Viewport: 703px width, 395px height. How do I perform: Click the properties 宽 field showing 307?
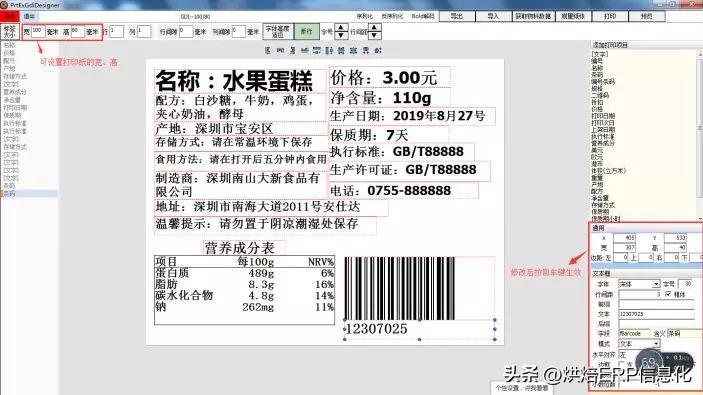[x=624, y=247]
